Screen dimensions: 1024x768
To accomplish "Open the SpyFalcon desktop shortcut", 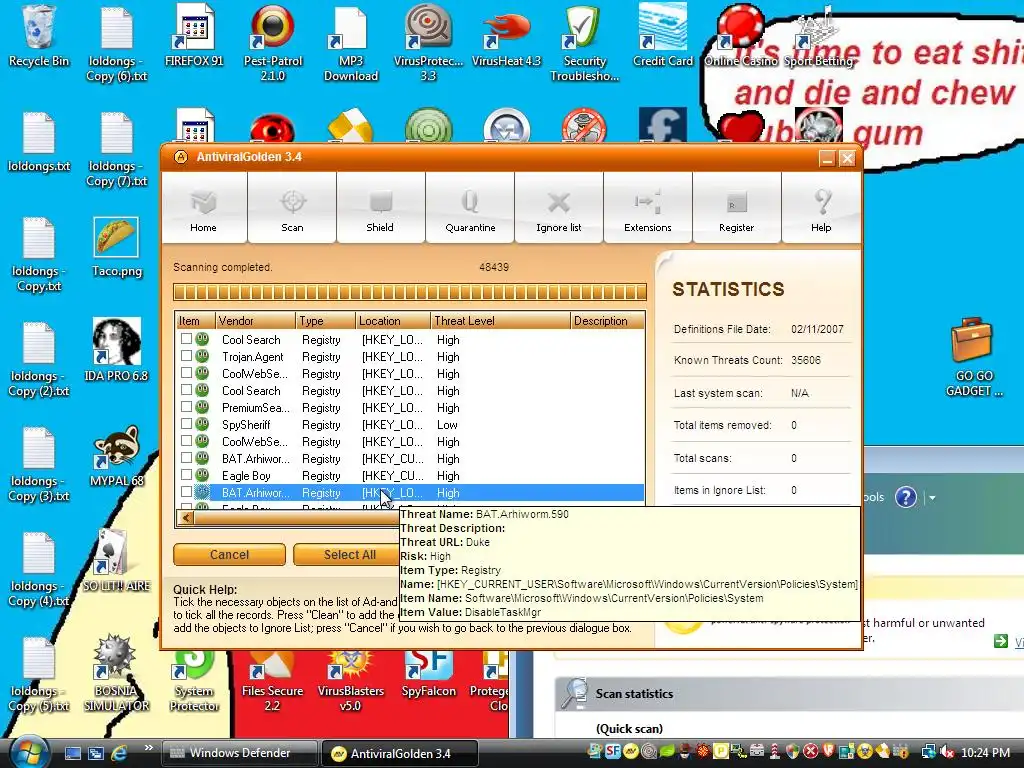I will click(428, 676).
